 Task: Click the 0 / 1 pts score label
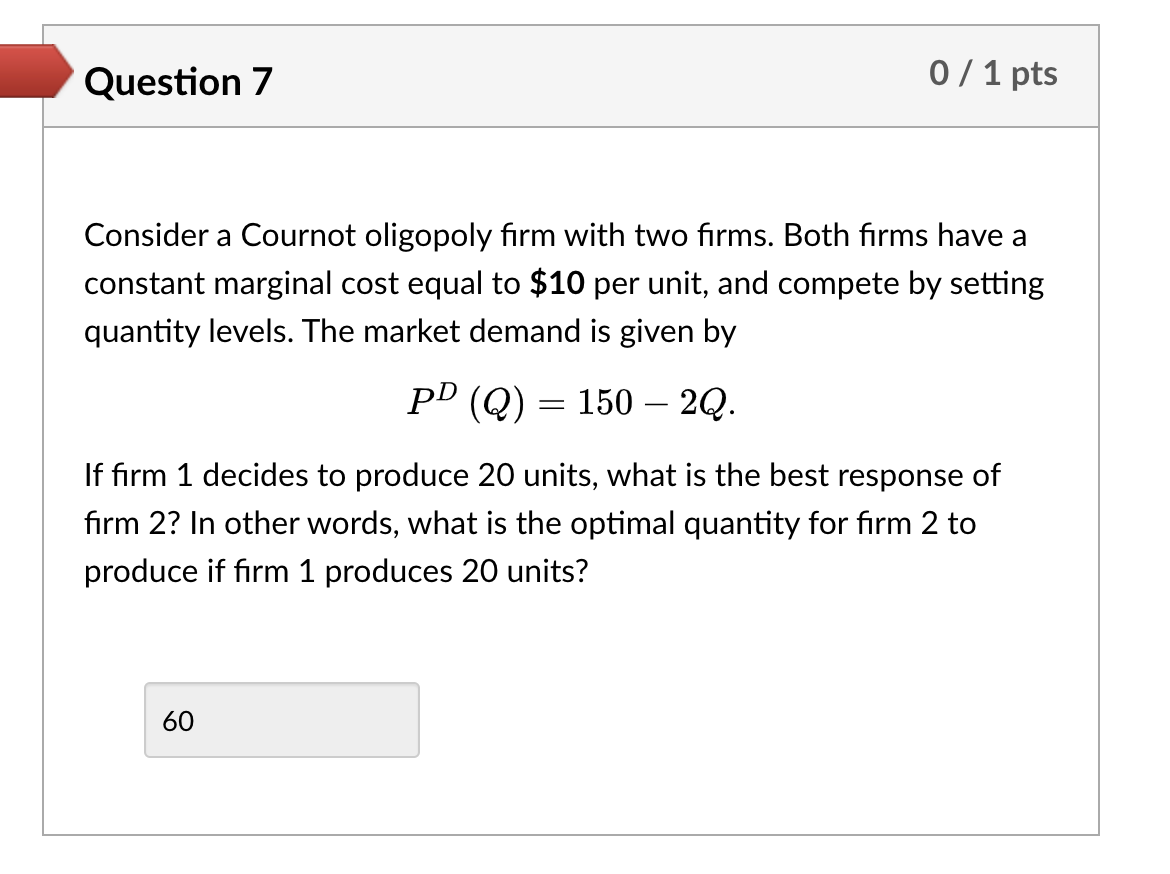tap(995, 73)
